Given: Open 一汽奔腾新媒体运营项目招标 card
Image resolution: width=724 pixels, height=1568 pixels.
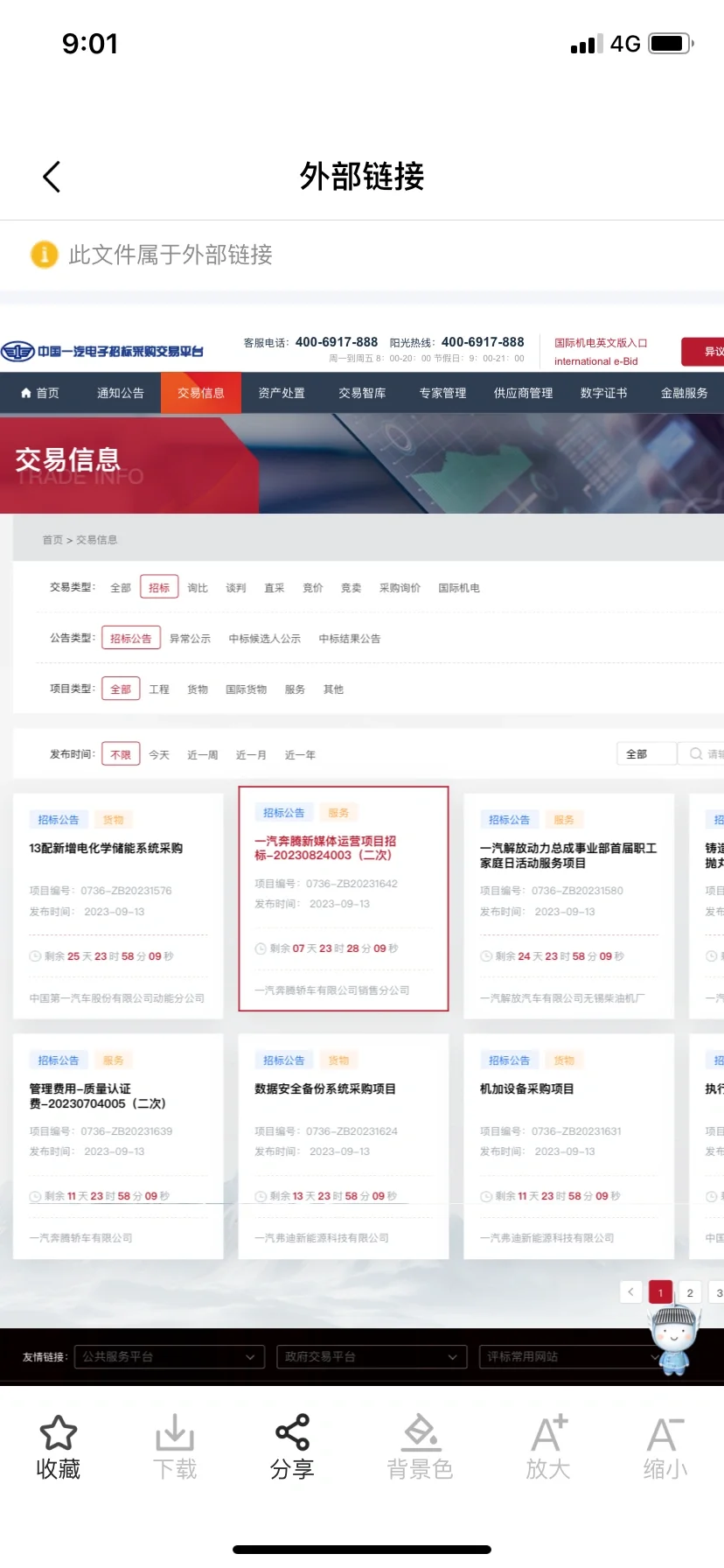Looking at the screenshot, I should [x=344, y=899].
